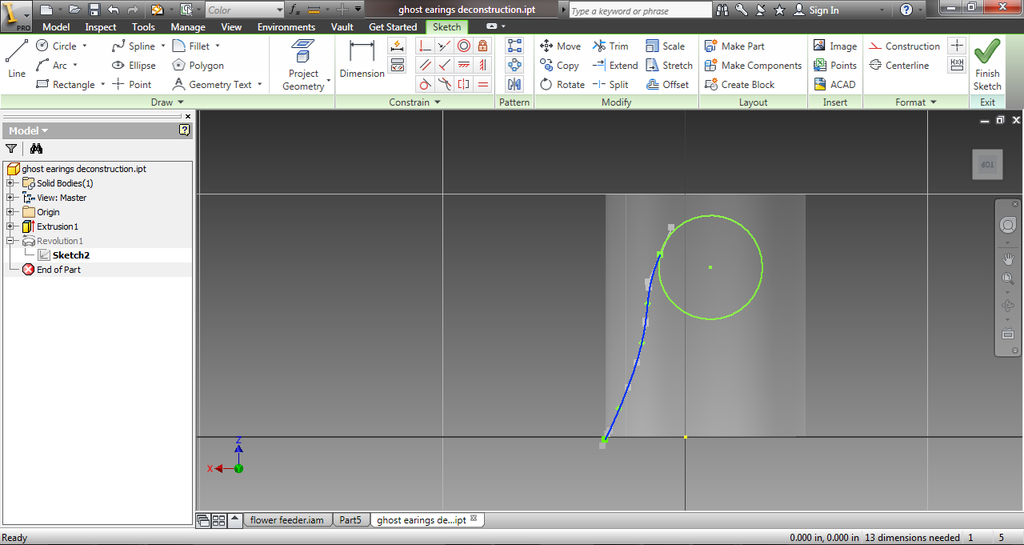Apply the Fix (padlock) constraint

pyautogui.click(x=483, y=46)
